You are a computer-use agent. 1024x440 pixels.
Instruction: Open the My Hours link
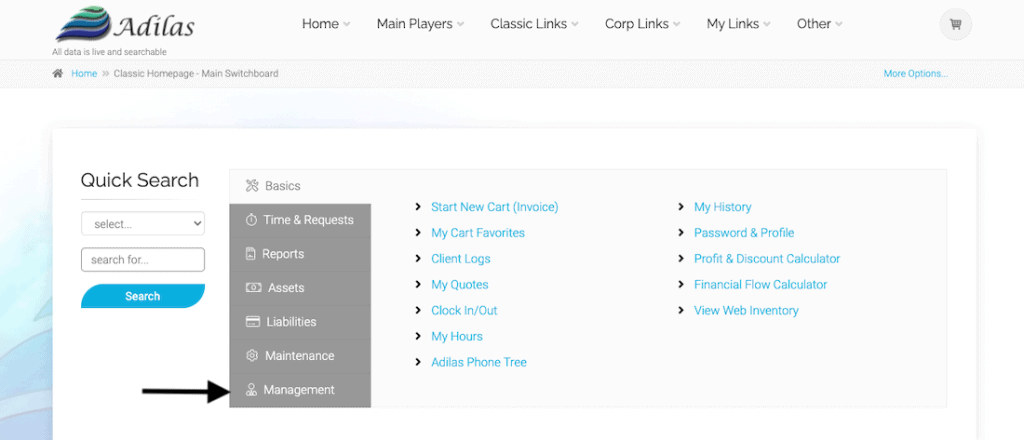click(457, 336)
